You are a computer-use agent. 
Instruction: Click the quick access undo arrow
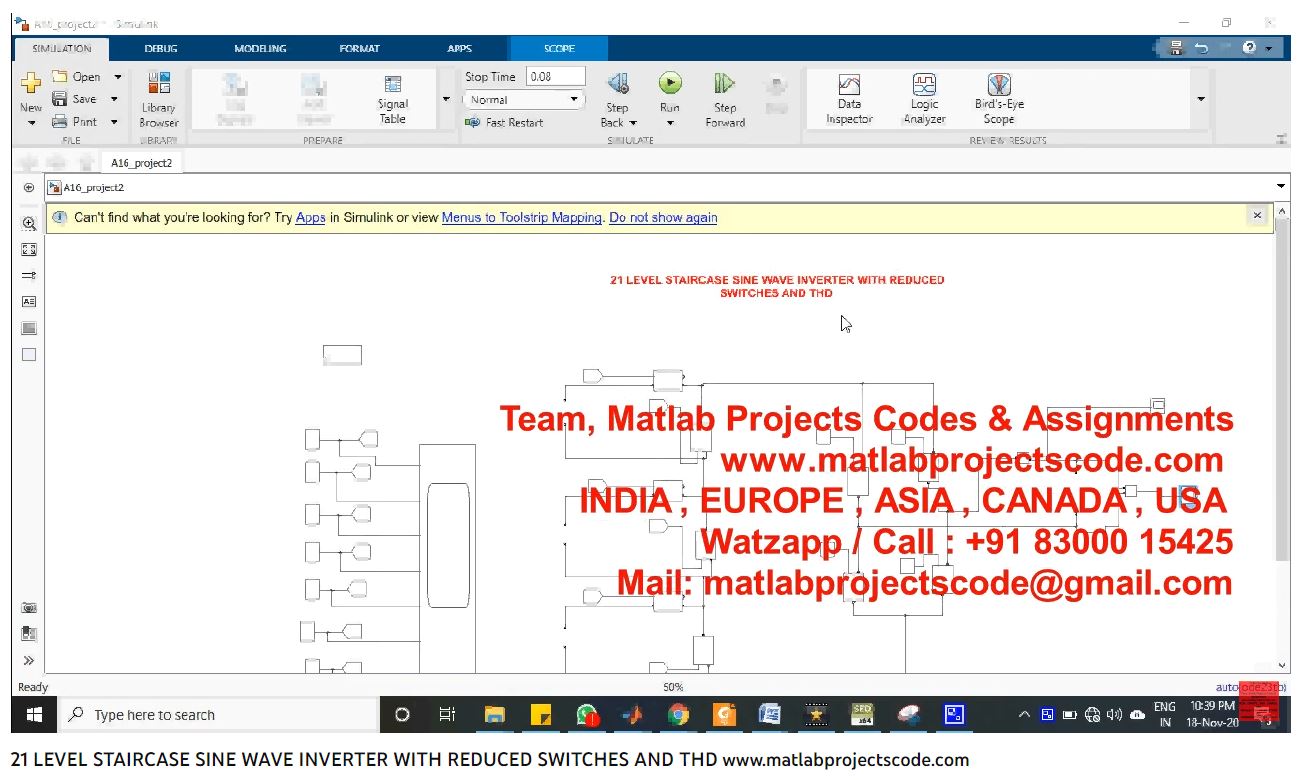(1201, 48)
